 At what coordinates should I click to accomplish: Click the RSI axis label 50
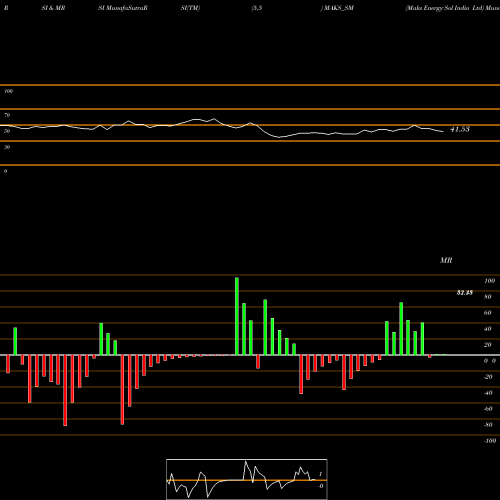(x=7, y=131)
